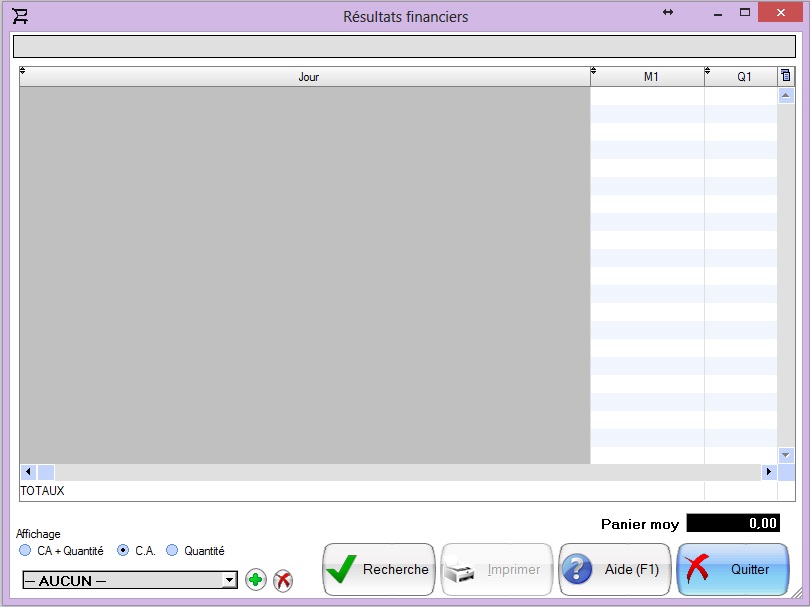Screen dimensions: 810x607
Task: Click the double-arrow resize icon in title bar
Action: [x=668, y=12]
